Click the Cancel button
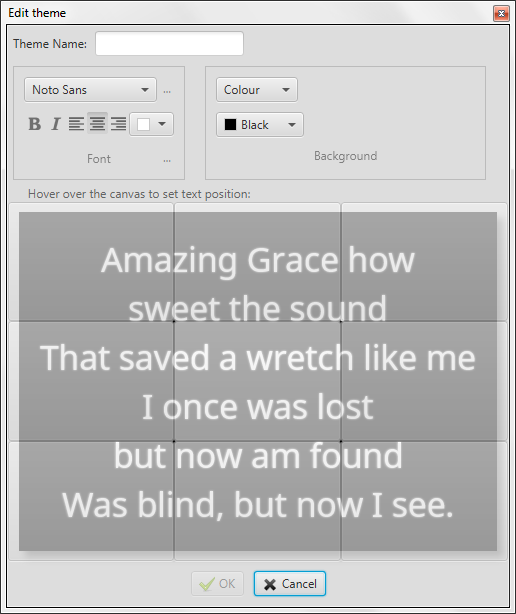 290,584
